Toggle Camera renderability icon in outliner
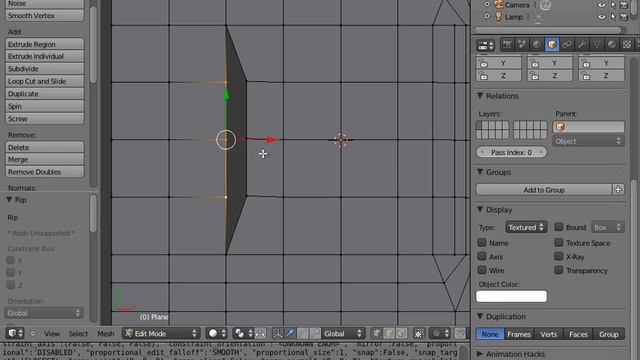 click(x=624, y=5)
